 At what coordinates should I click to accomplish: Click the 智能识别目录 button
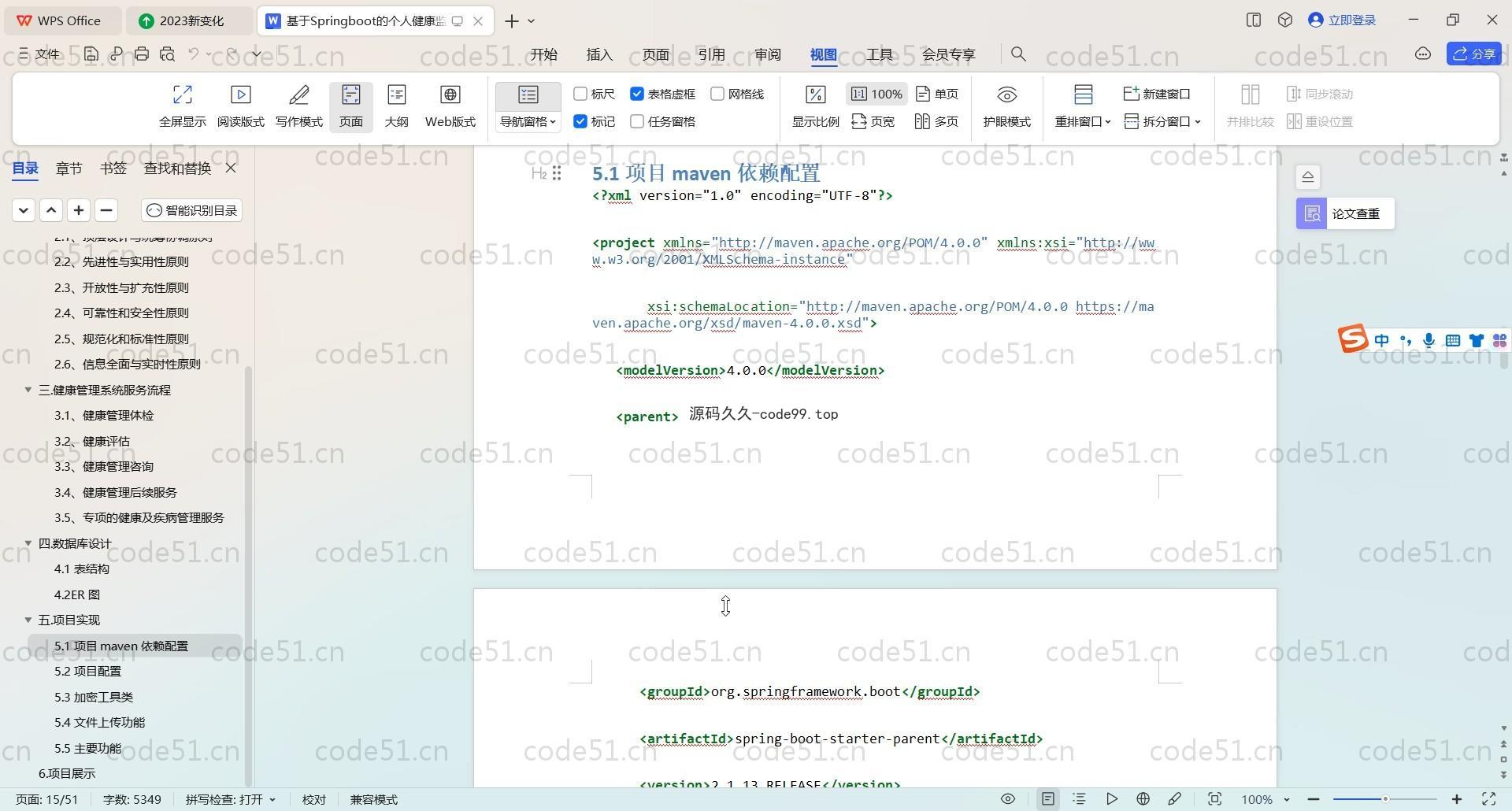pos(192,210)
